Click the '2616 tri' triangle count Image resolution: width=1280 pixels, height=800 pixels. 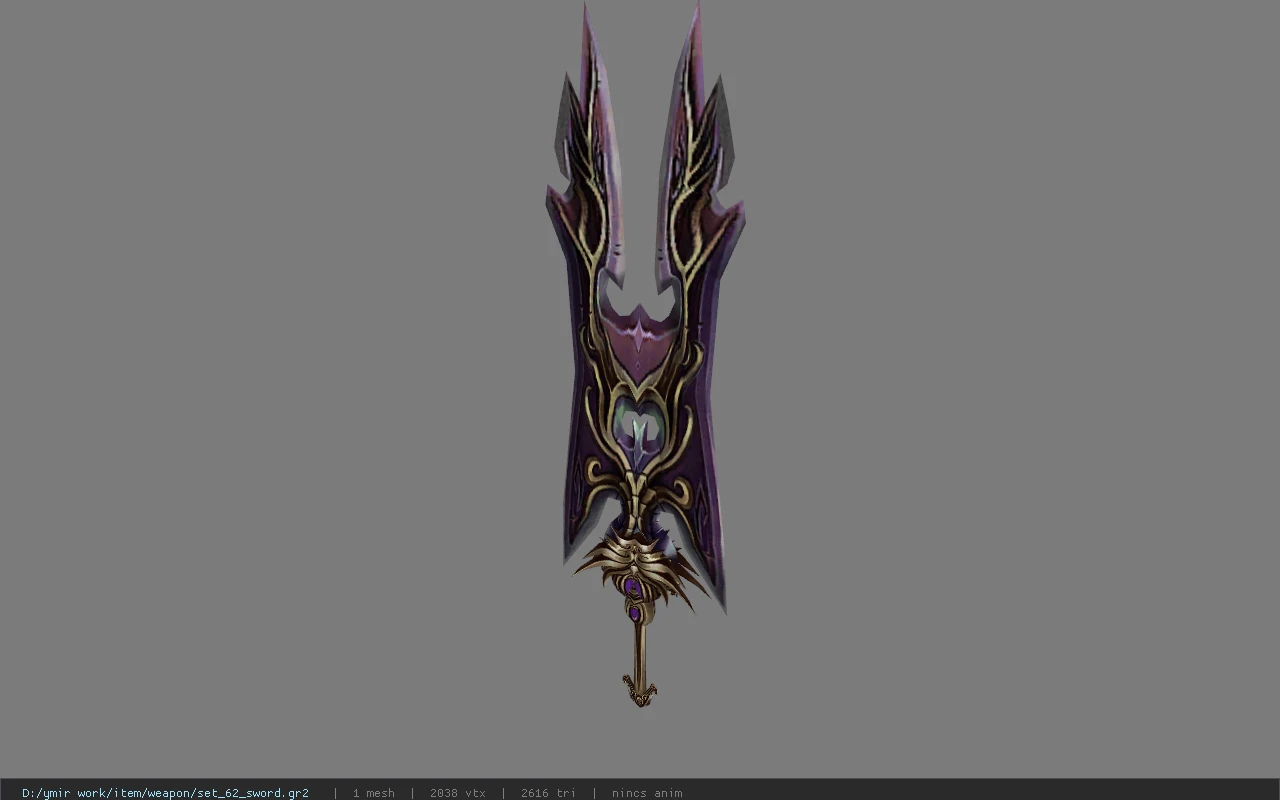pos(548,793)
